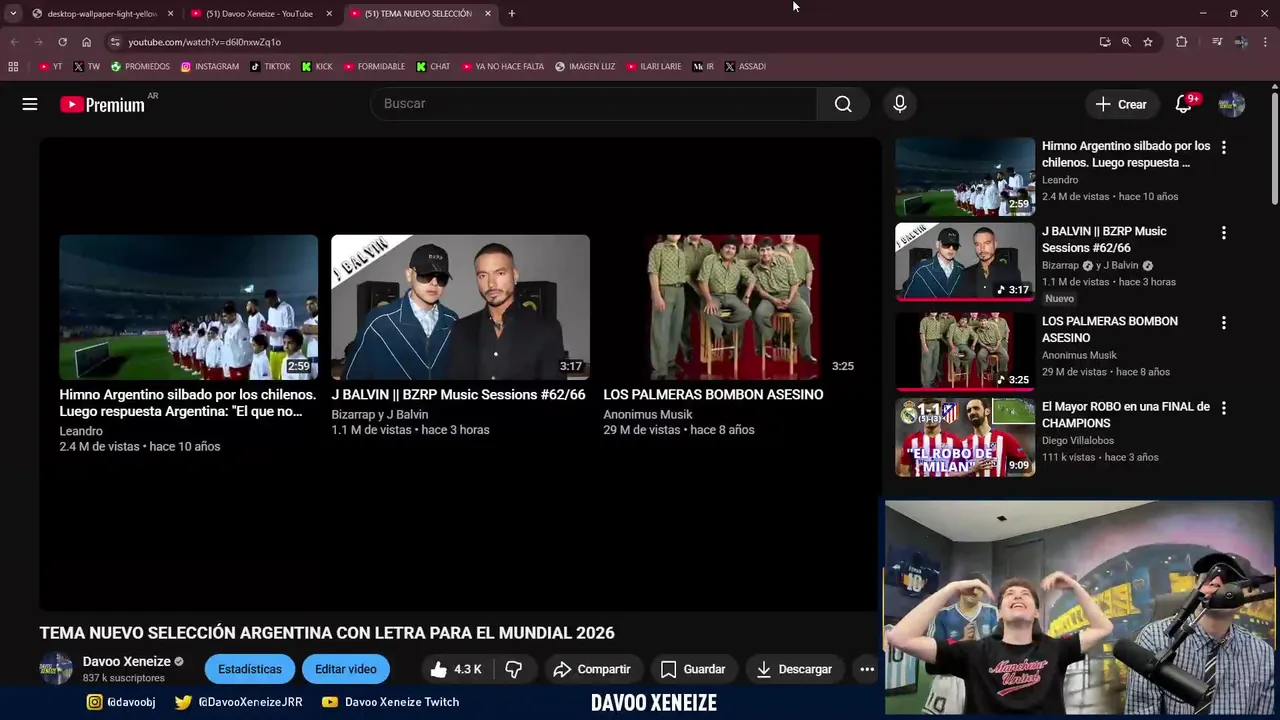Screen dimensions: 1280x720
Task: Click 'Anonimus Musik' sidebar channel name
Action: 1079,355
